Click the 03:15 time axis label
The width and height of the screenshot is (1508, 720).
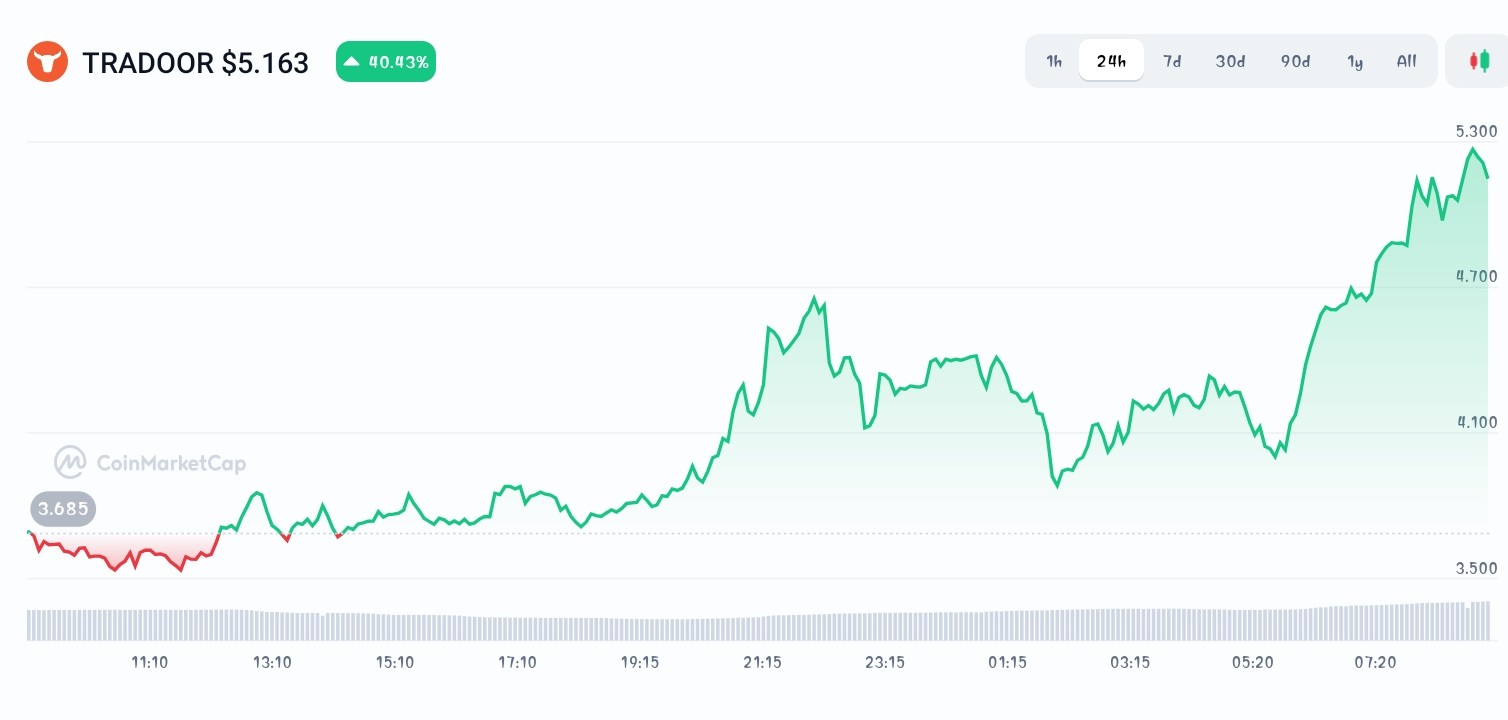click(x=1130, y=662)
